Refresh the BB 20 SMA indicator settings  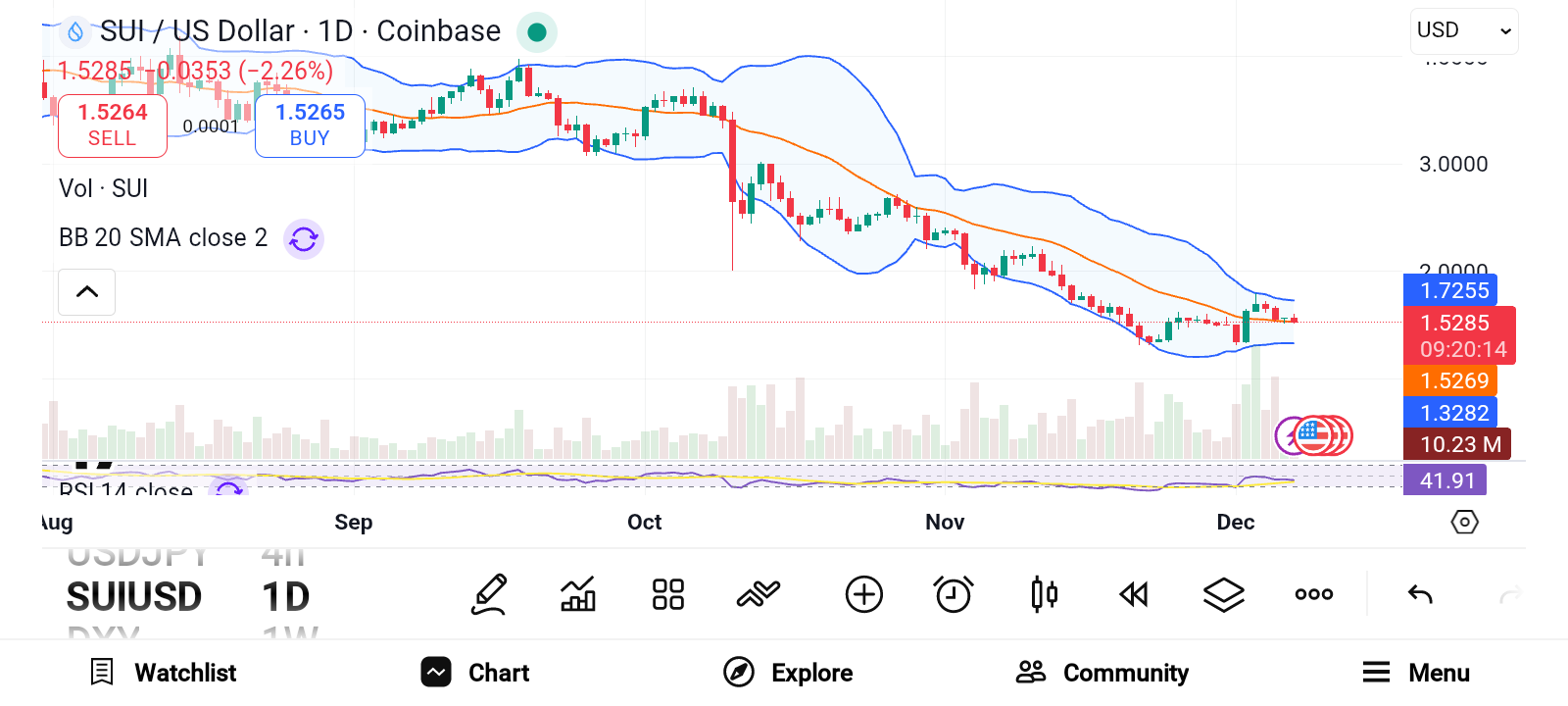point(304,238)
